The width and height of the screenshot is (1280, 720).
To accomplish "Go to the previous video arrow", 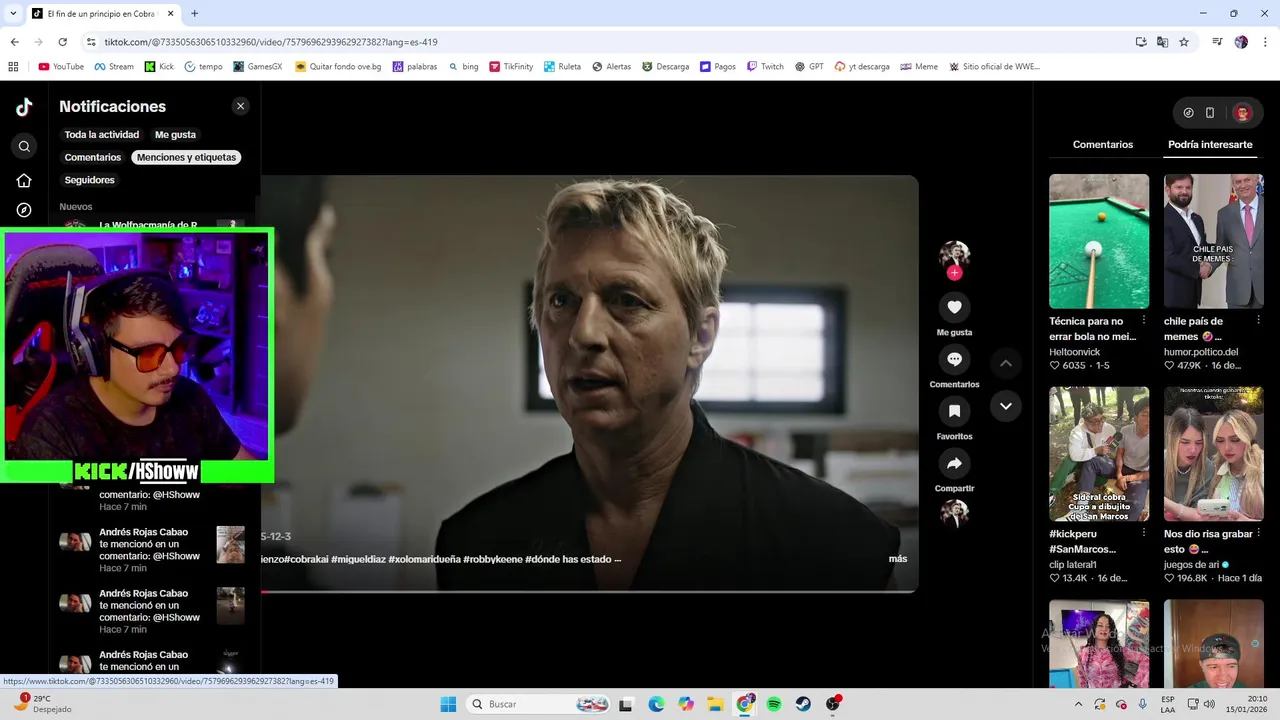I will click(1006, 363).
